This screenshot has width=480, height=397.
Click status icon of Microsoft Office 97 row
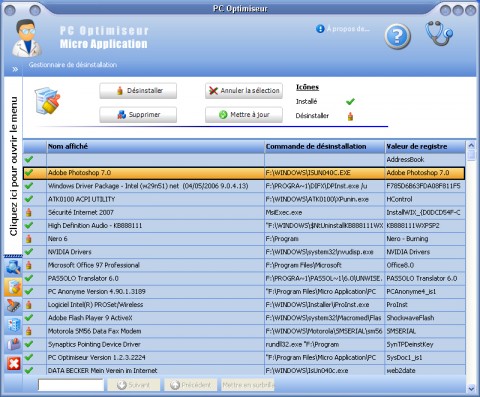[29, 265]
